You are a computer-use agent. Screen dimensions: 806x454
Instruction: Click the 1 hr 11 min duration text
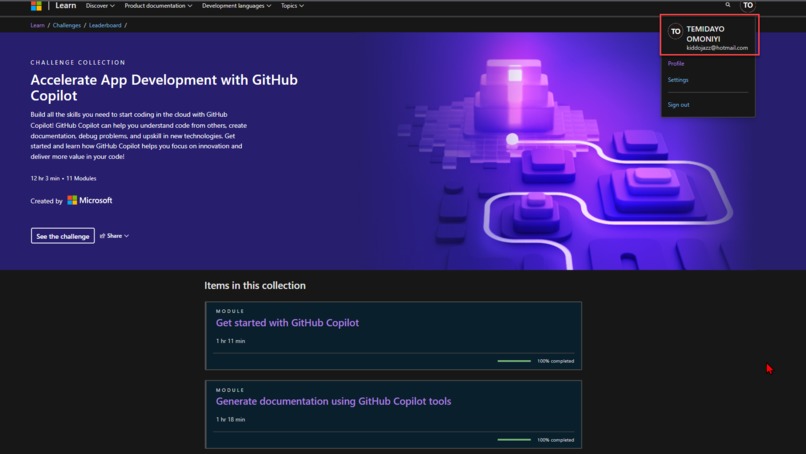click(230, 341)
